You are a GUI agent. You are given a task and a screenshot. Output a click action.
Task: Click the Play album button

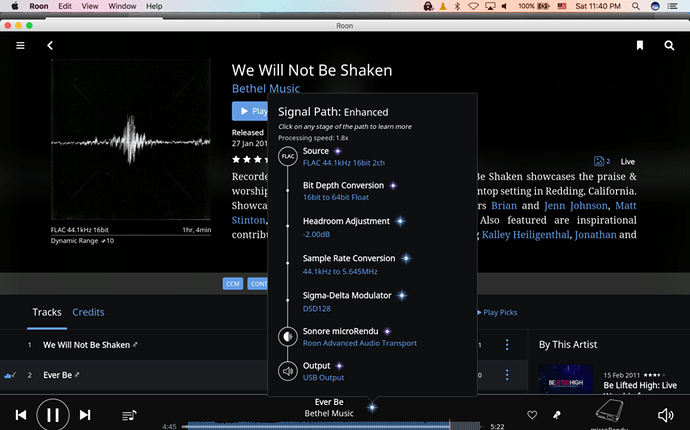tap(250, 111)
